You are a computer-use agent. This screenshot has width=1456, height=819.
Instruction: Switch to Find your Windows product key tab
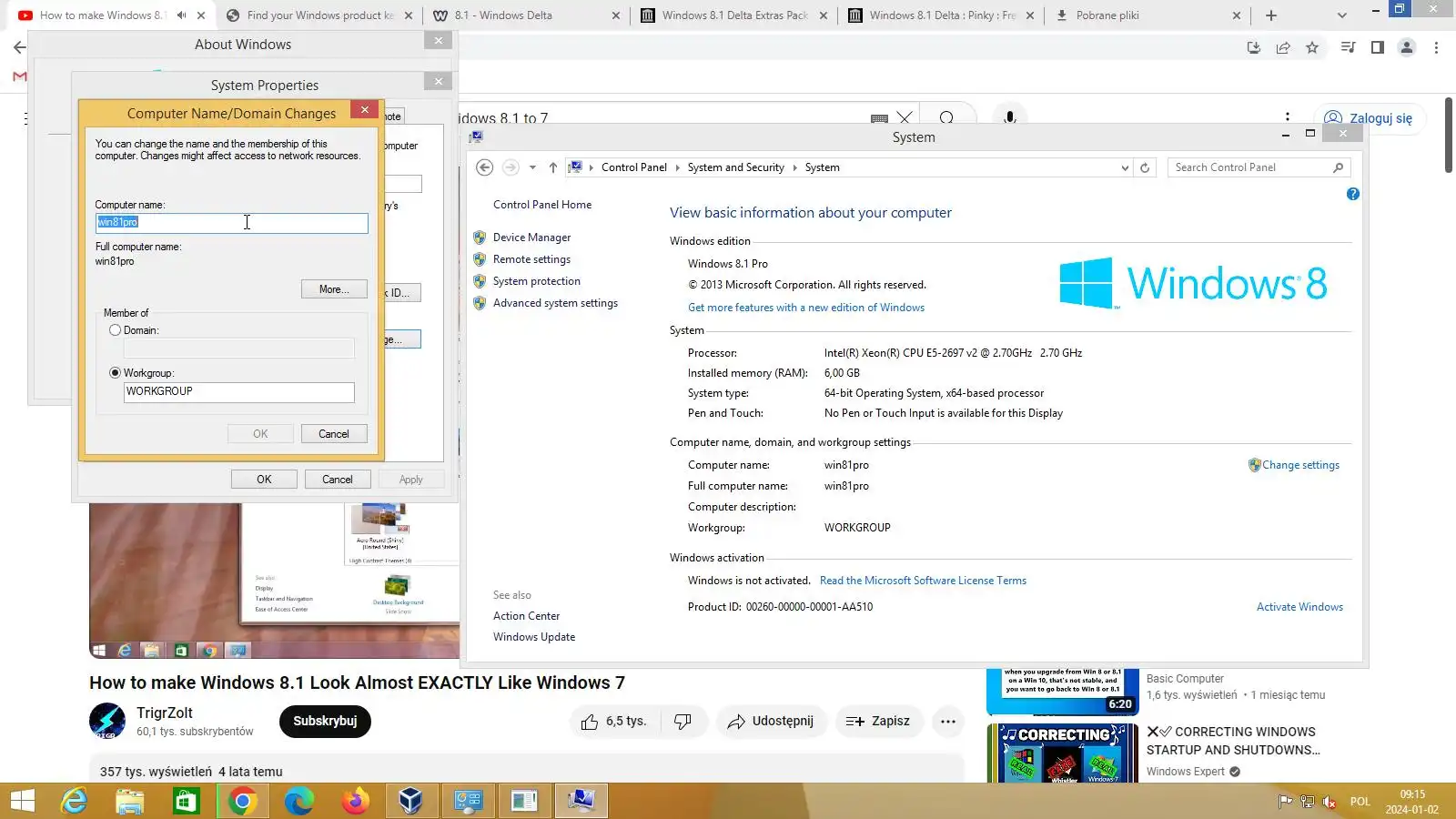pyautogui.click(x=319, y=15)
